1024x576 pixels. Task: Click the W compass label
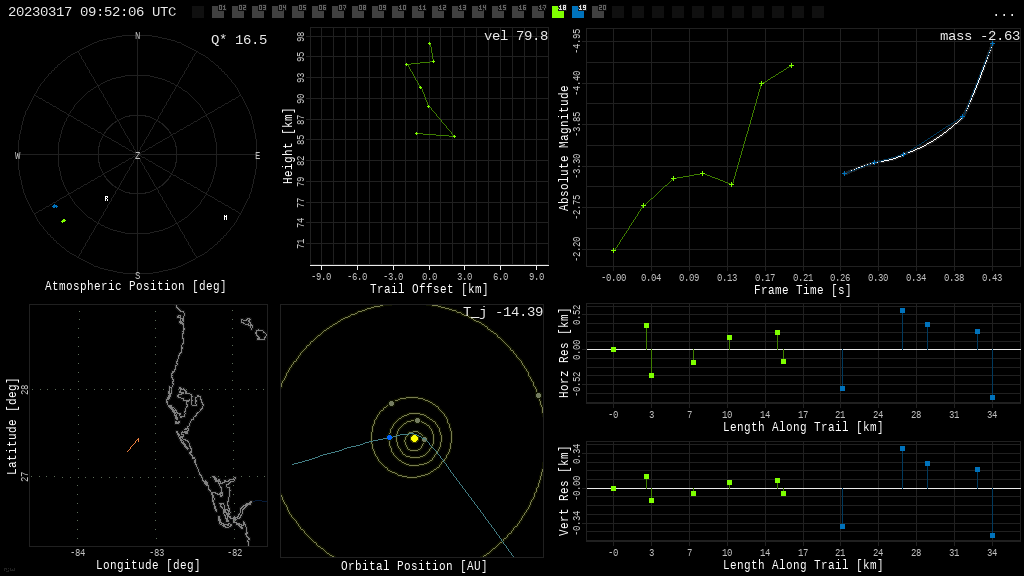pos(18,155)
